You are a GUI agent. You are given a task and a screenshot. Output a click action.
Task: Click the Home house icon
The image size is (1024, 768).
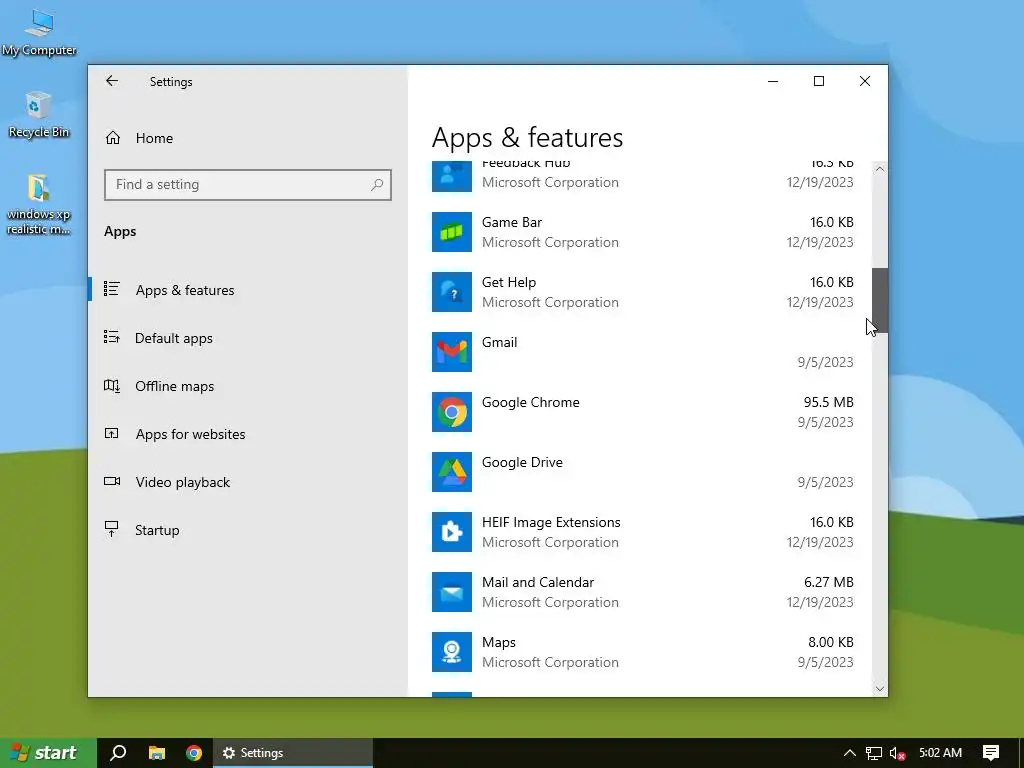[x=113, y=138]
